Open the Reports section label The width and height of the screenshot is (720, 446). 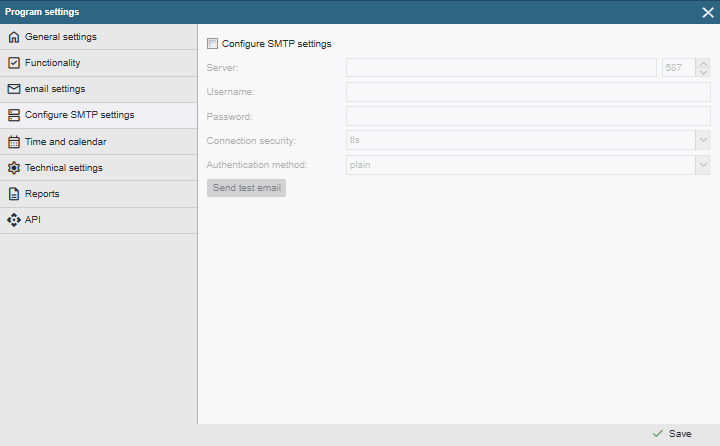(42, 194)
